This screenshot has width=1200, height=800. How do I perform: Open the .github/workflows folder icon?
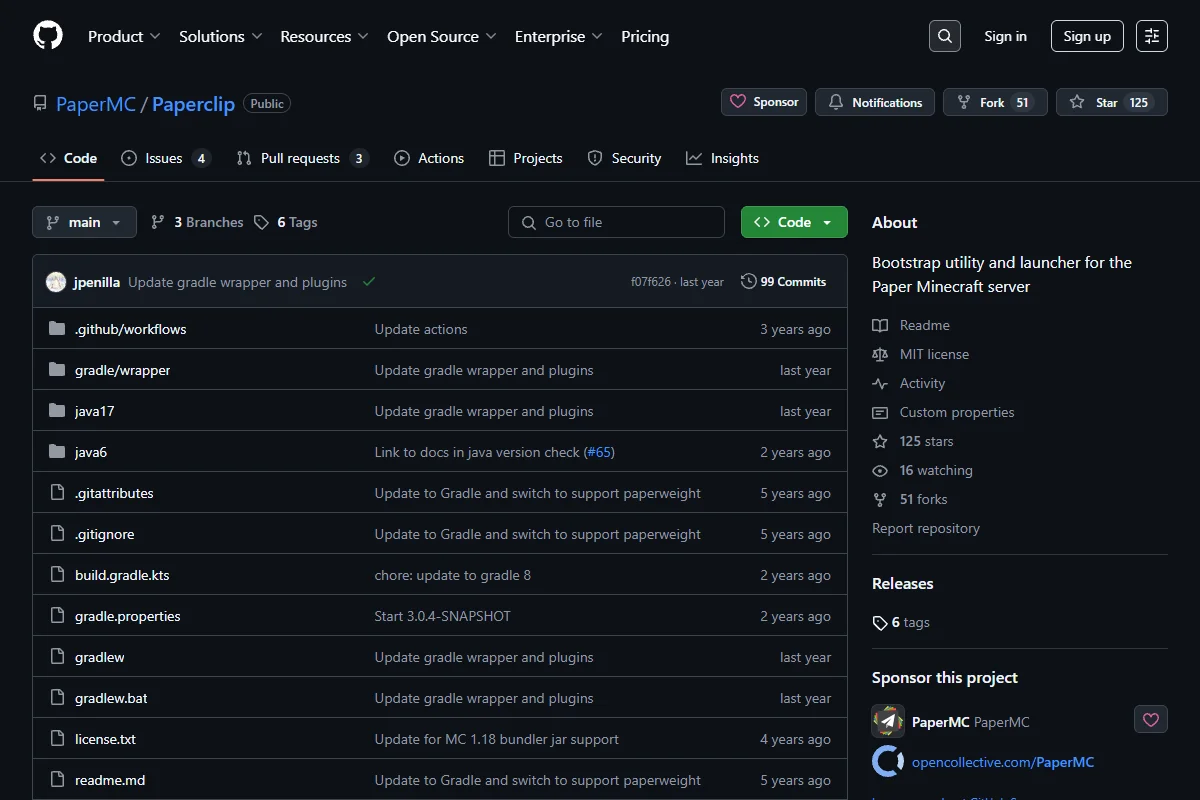[57, 329]
